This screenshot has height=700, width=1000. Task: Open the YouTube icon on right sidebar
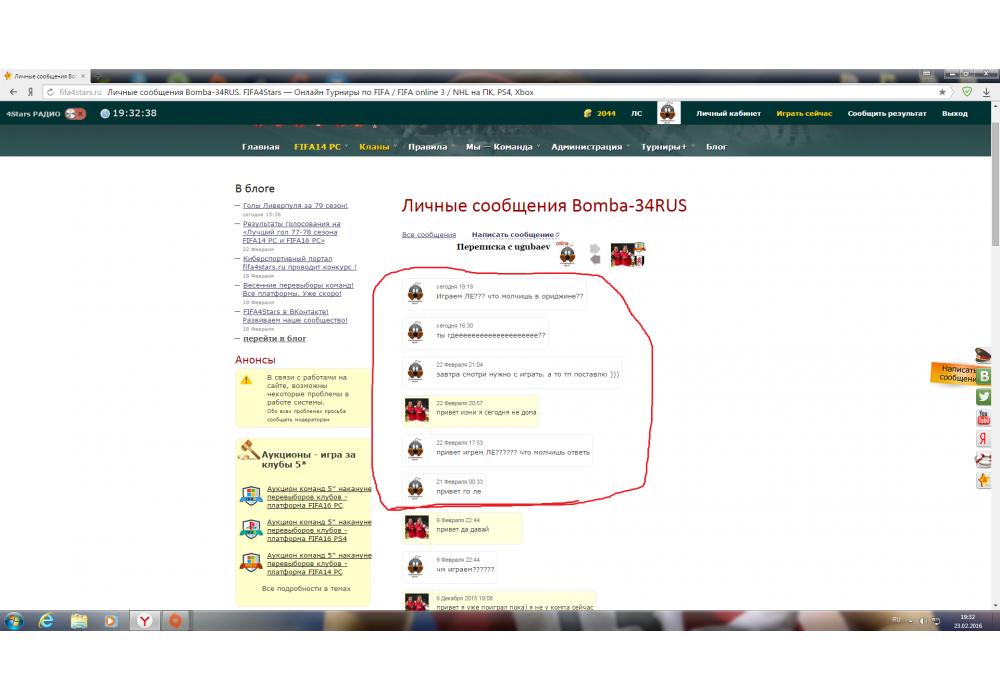coord(984,418)
